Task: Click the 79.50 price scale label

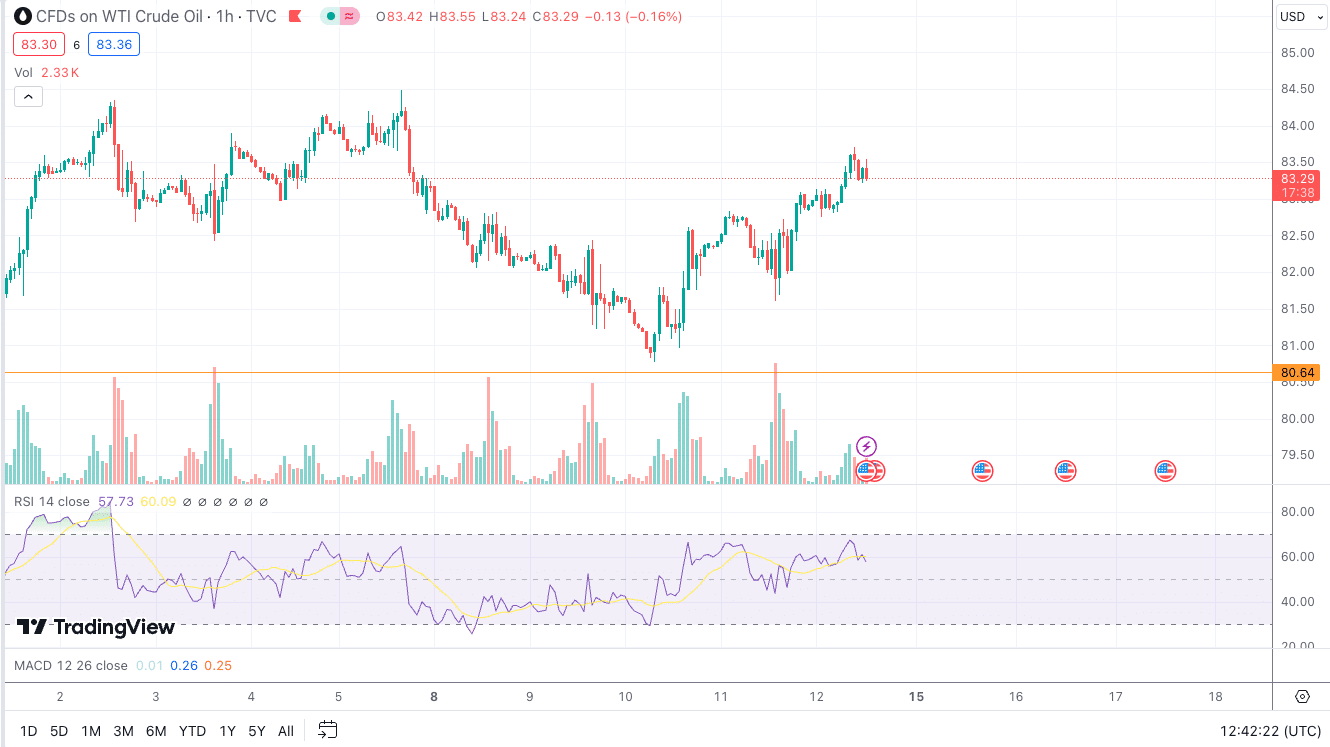Action: (1297, 455)
